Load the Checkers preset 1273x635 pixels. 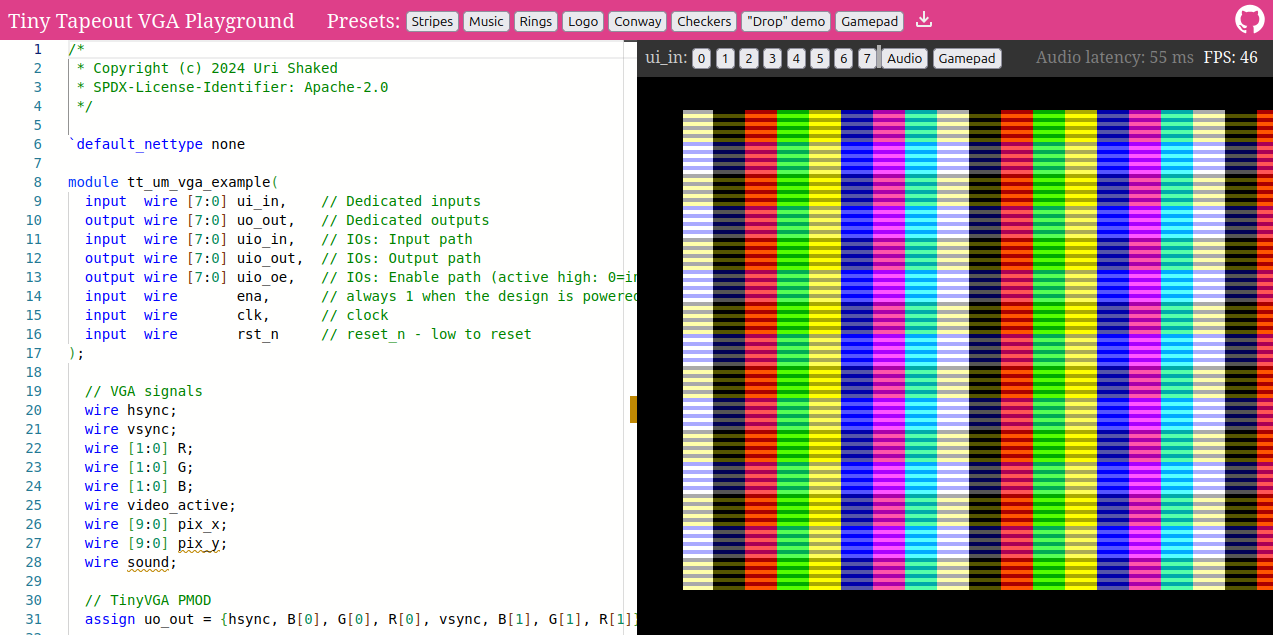(704, 22)
